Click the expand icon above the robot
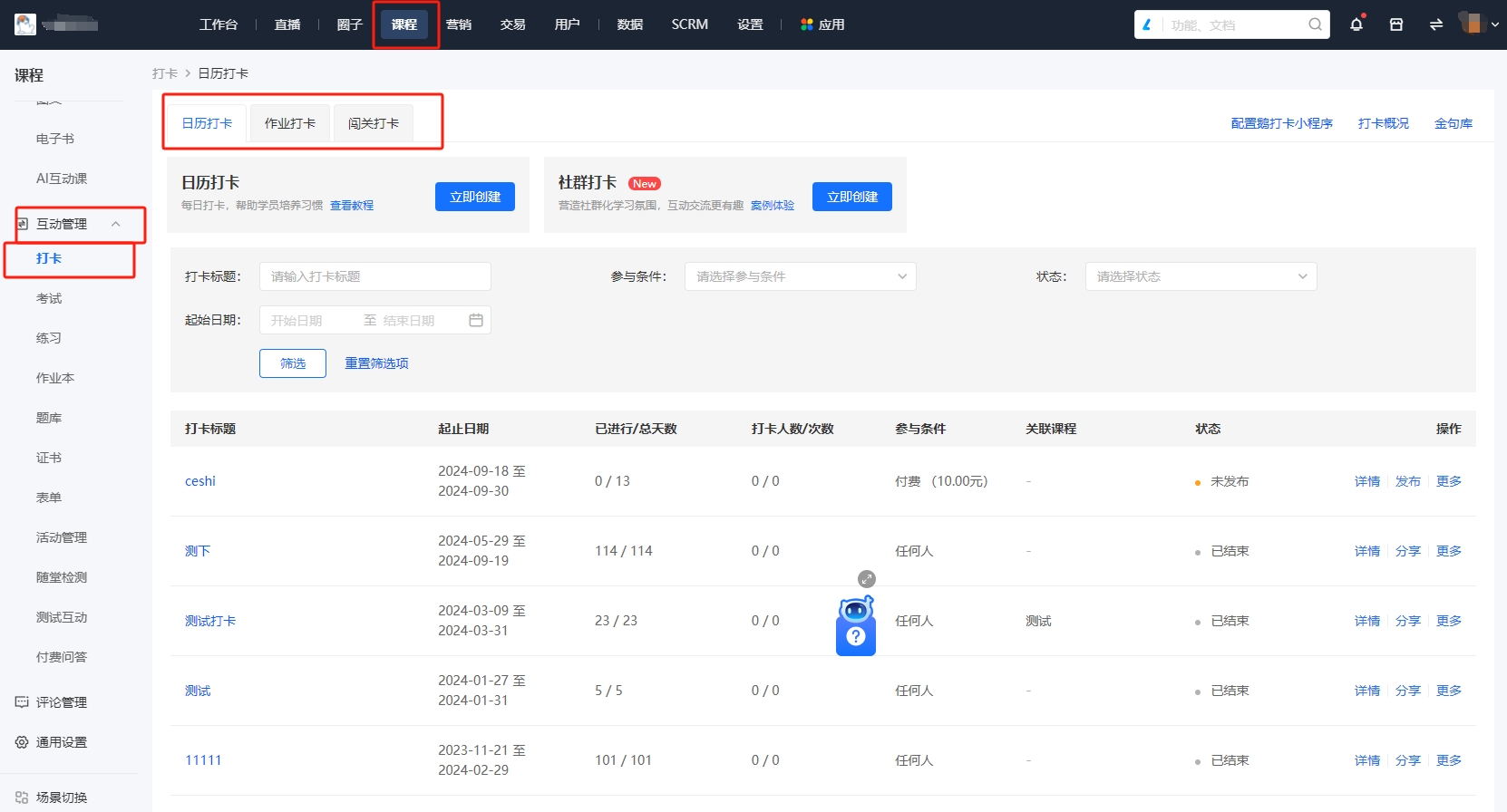This screenshot has width=1507, height=812. pyautogui.click(x=867, y=579)
